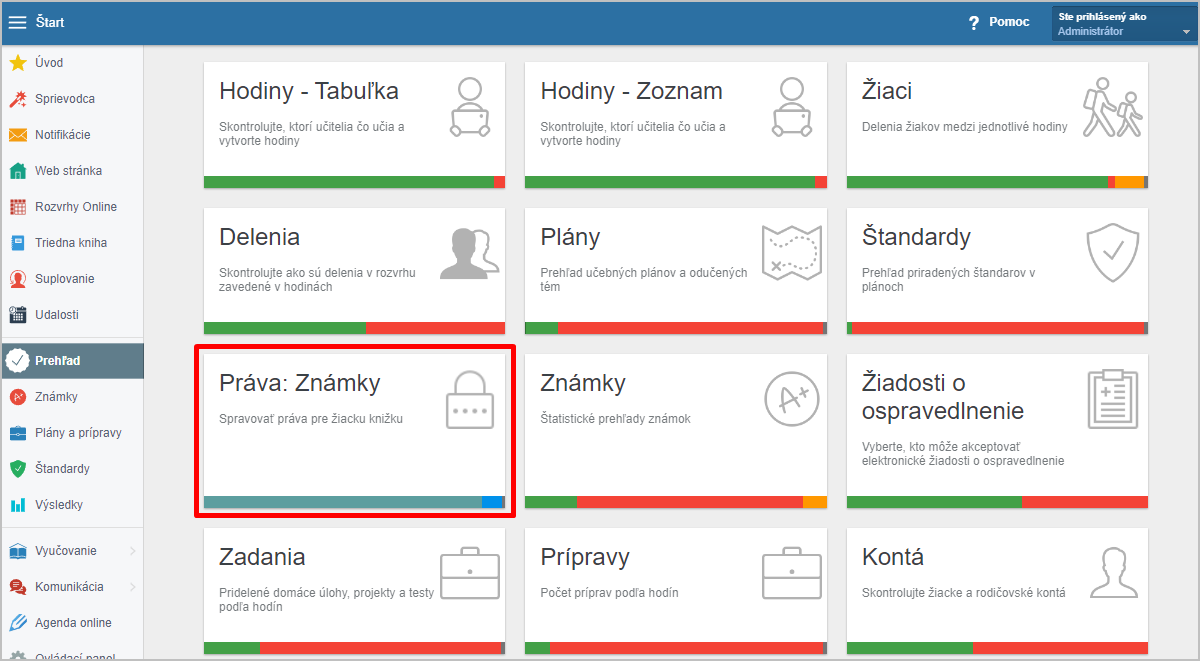1200x661 pixels.
Task: Open the hamburger menu icon
Action: coord(17,22)
